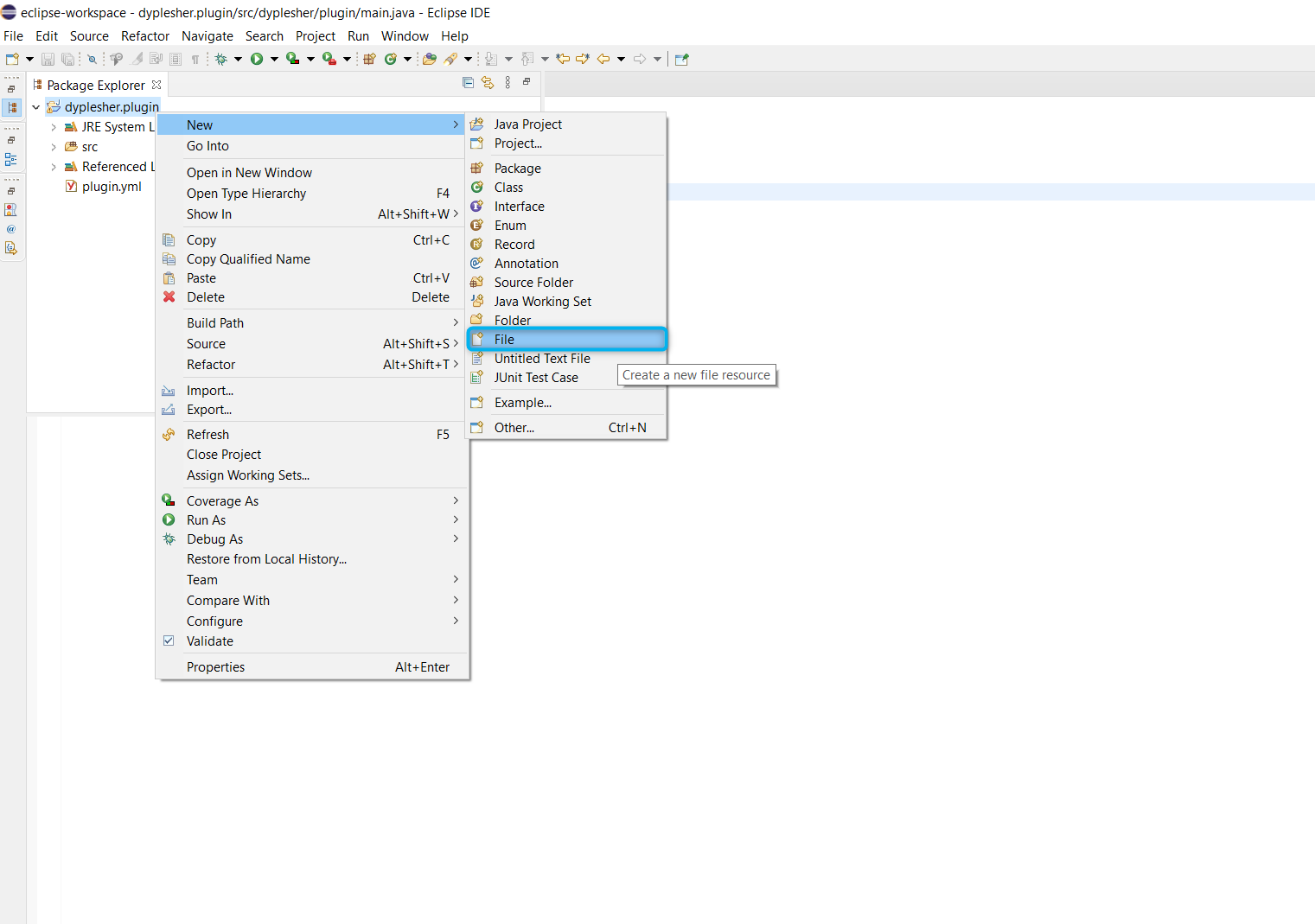The width and height of the screenshot is (1315, 924).
Task: Select Delete from the context menu
Action: click(312, 297)
